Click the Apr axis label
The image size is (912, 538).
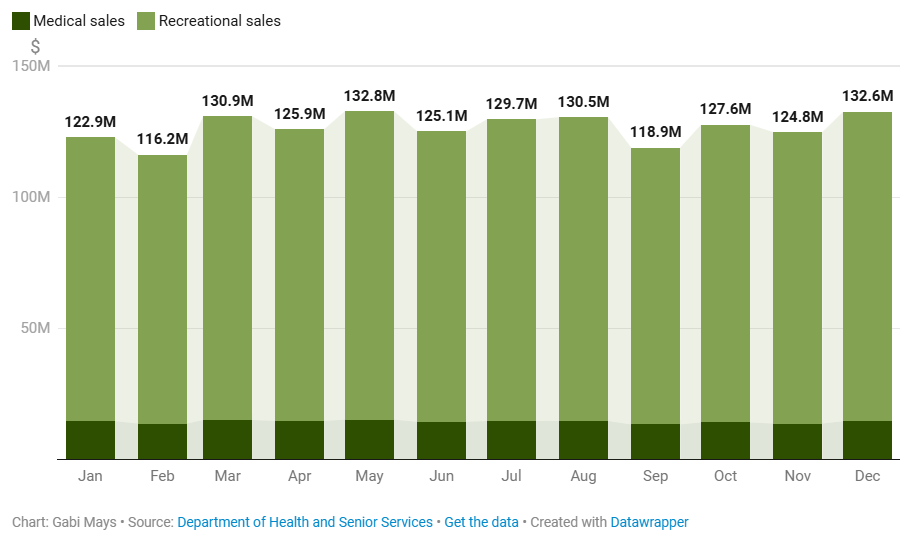tap(299, 476)
